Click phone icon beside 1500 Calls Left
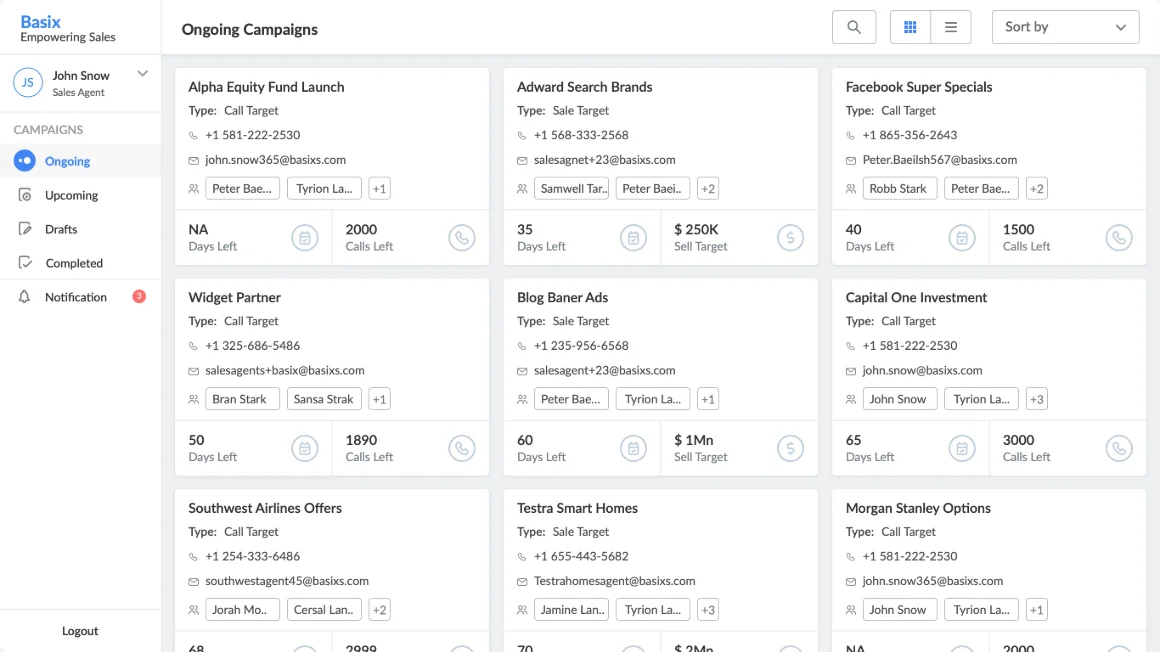Viewport: 1160px width, 652px height. [x=1119, y=238]
